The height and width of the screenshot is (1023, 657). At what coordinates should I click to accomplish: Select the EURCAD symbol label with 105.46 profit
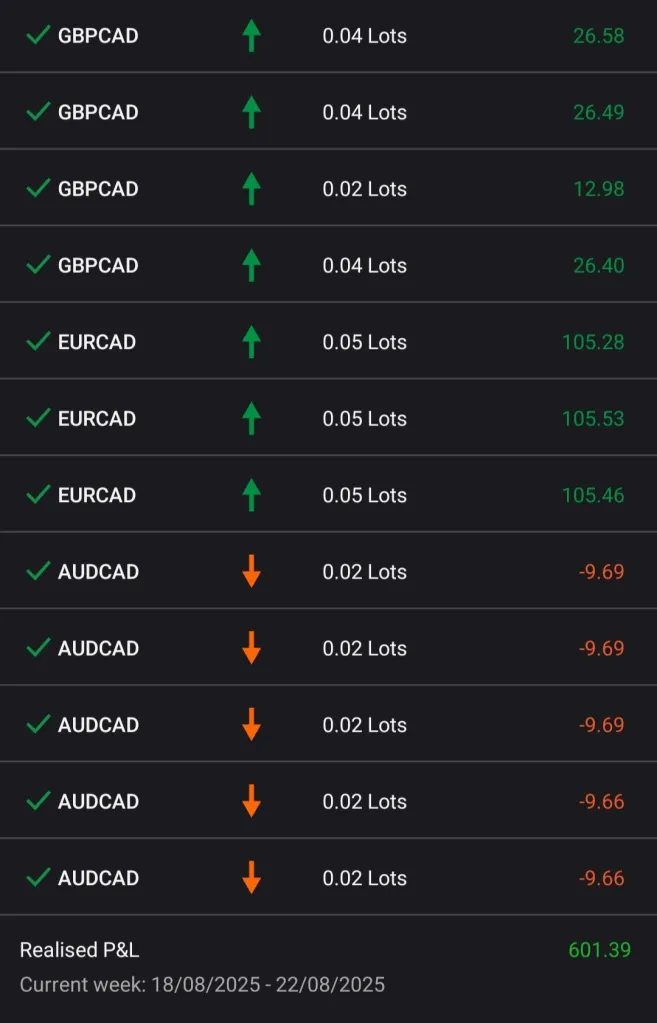pyautogui.click(x=97, y=495)
